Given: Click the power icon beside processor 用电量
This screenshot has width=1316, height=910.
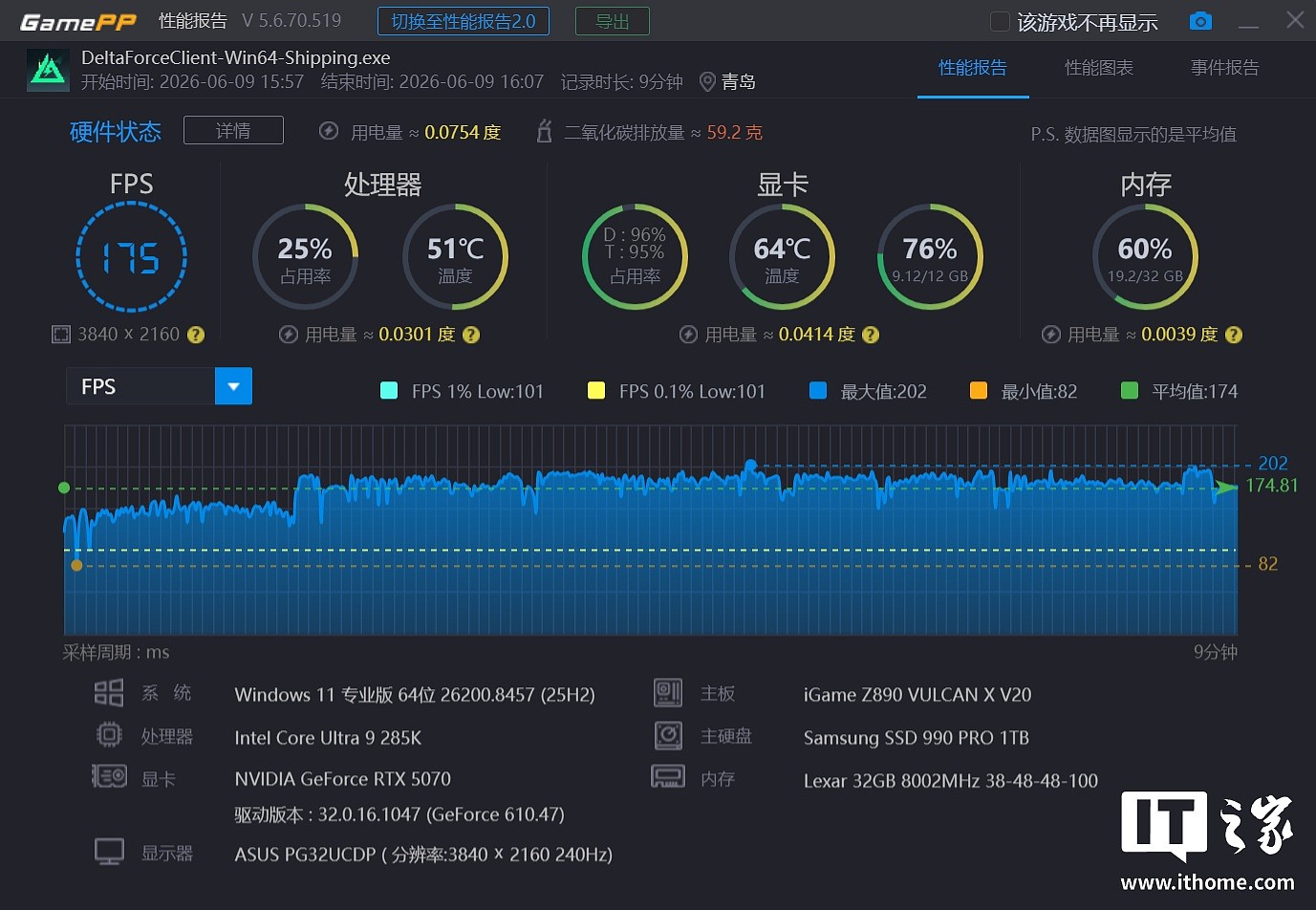Looking at the screenshot, I should point(289,335).
